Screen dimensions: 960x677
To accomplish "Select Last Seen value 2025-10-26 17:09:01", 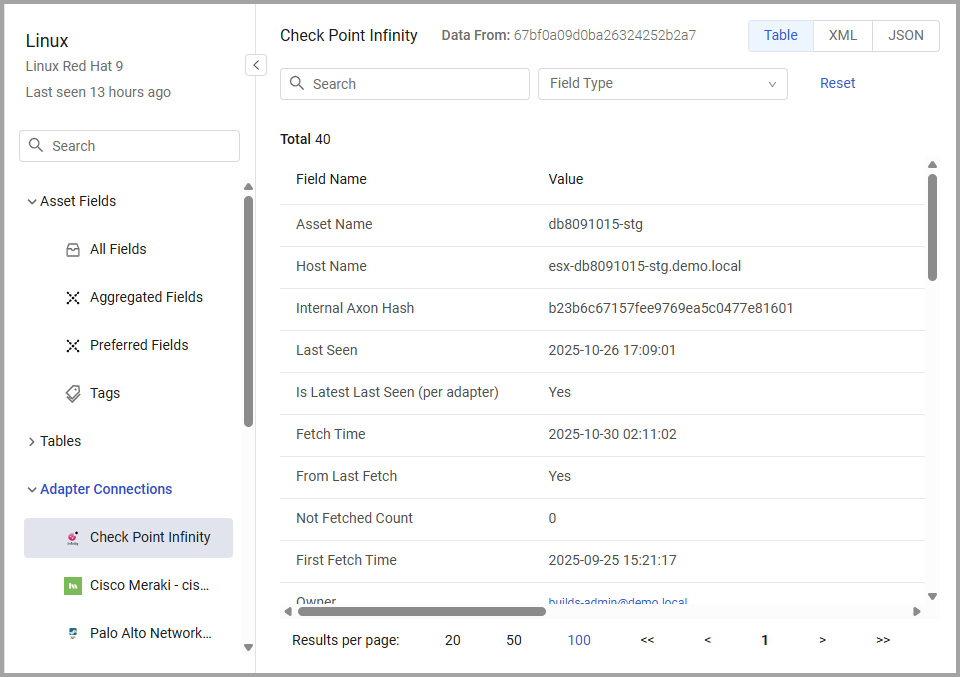I will pos(612,350).
